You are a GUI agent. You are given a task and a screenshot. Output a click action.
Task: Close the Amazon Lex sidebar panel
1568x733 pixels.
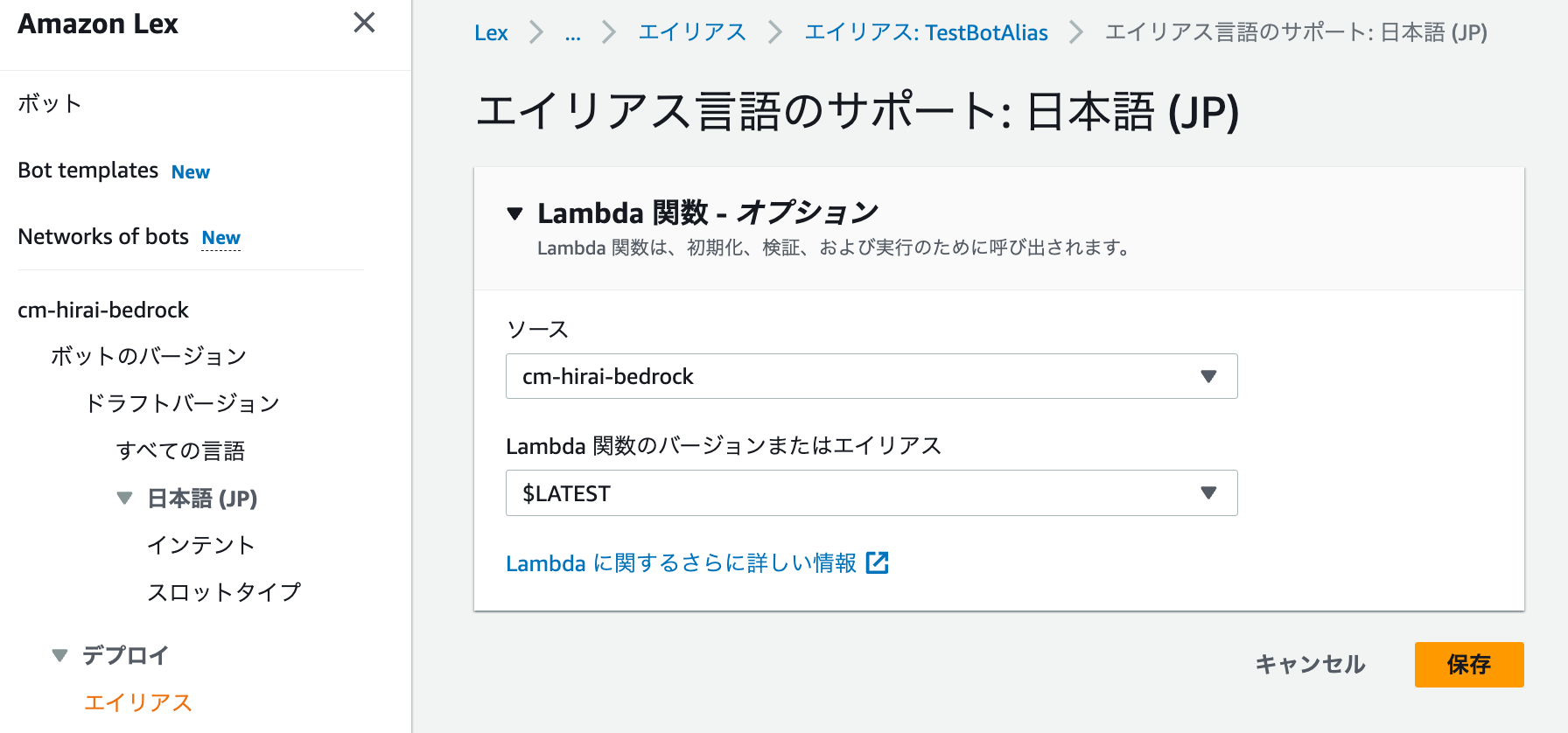[365, 24]
